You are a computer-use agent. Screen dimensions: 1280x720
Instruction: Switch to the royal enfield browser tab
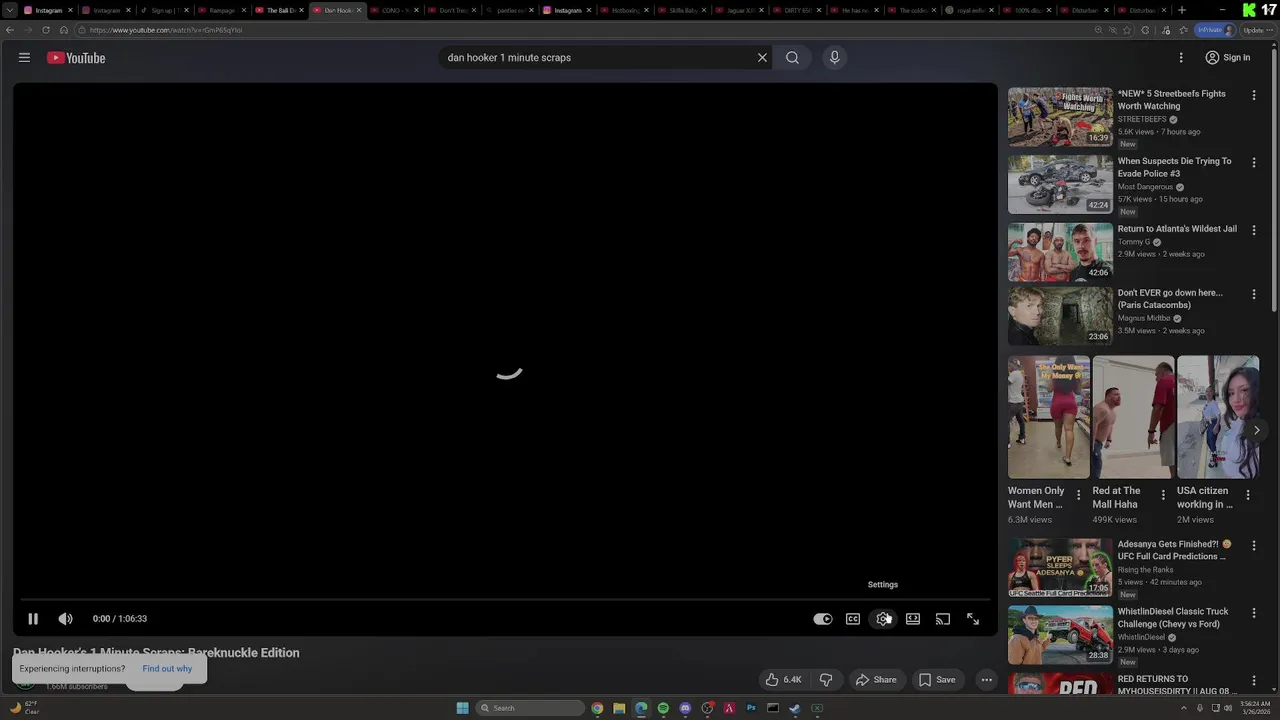click(972, 10)
